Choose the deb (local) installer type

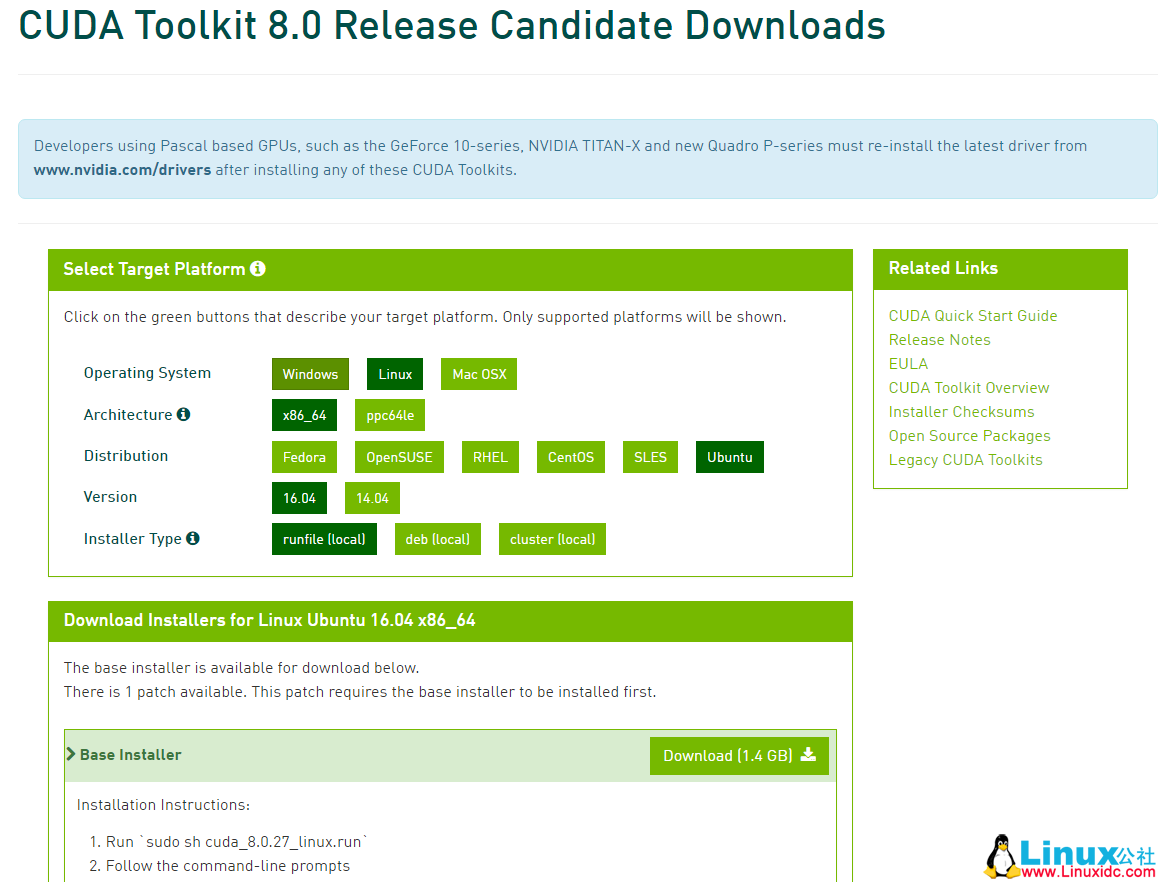(437, 539)
